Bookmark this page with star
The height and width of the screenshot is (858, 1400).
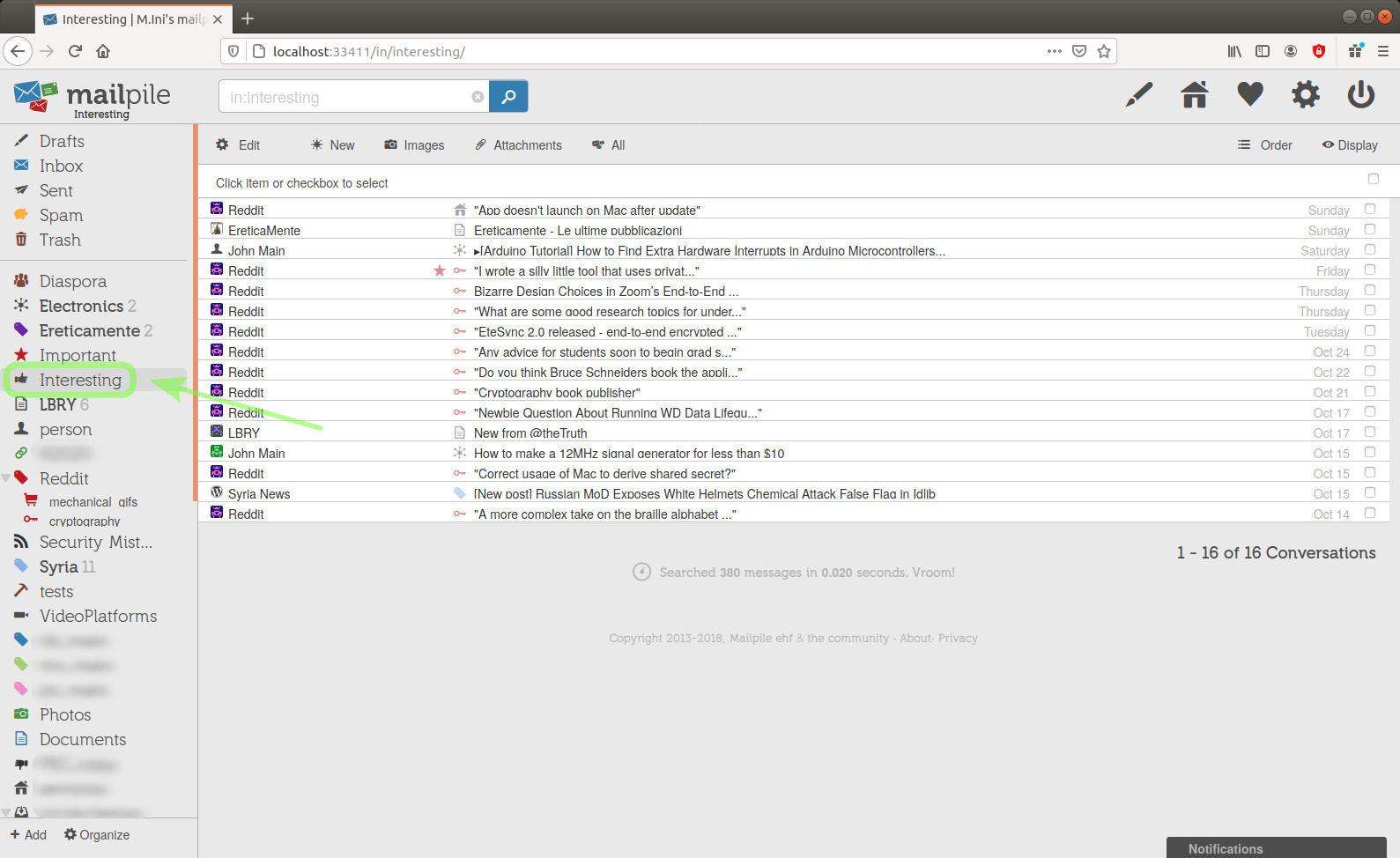click(1104, 51)
